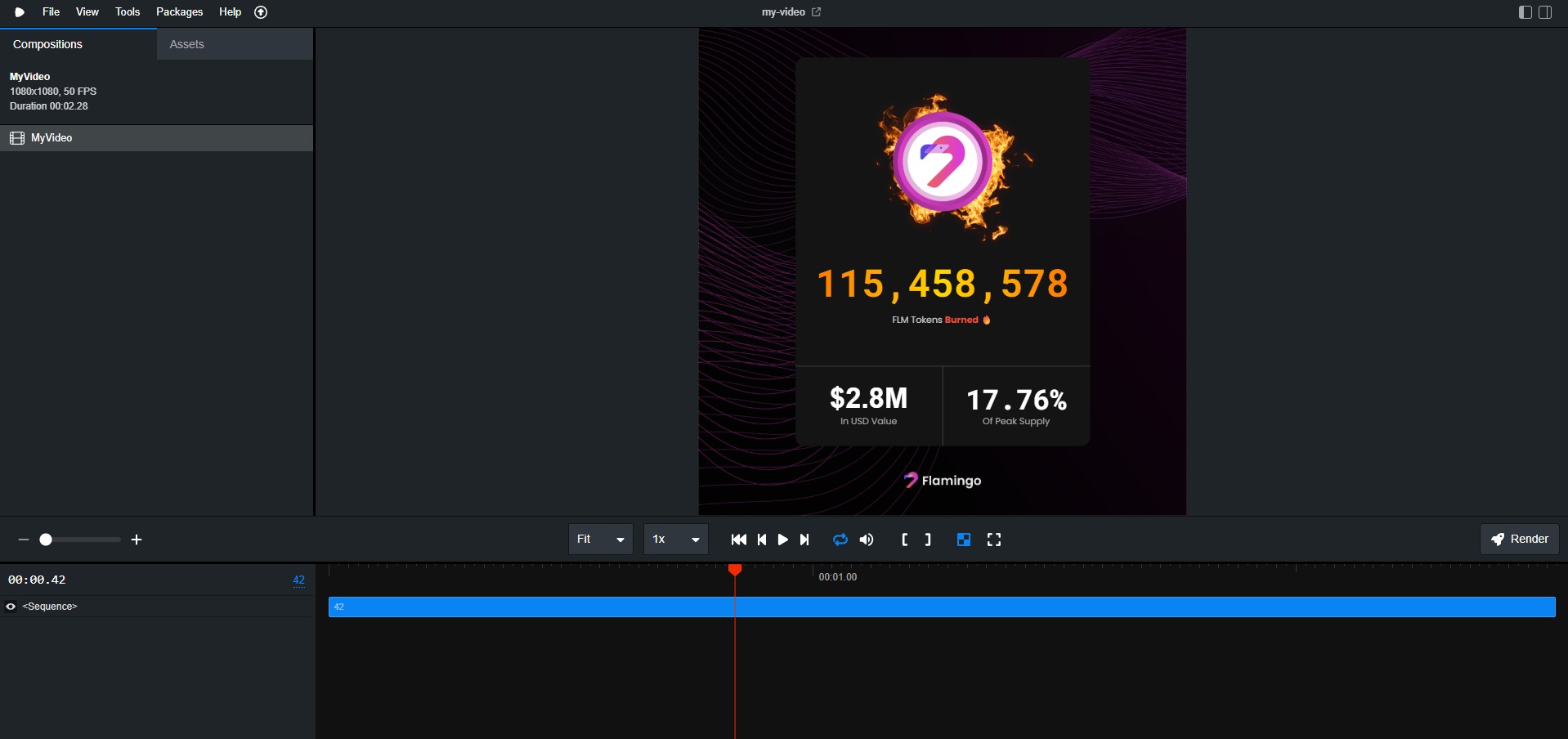Toggle the transparency checkerboard background
Image resolution: width=1568 pixels, height=739 pixels.
(x=964, y=540)
